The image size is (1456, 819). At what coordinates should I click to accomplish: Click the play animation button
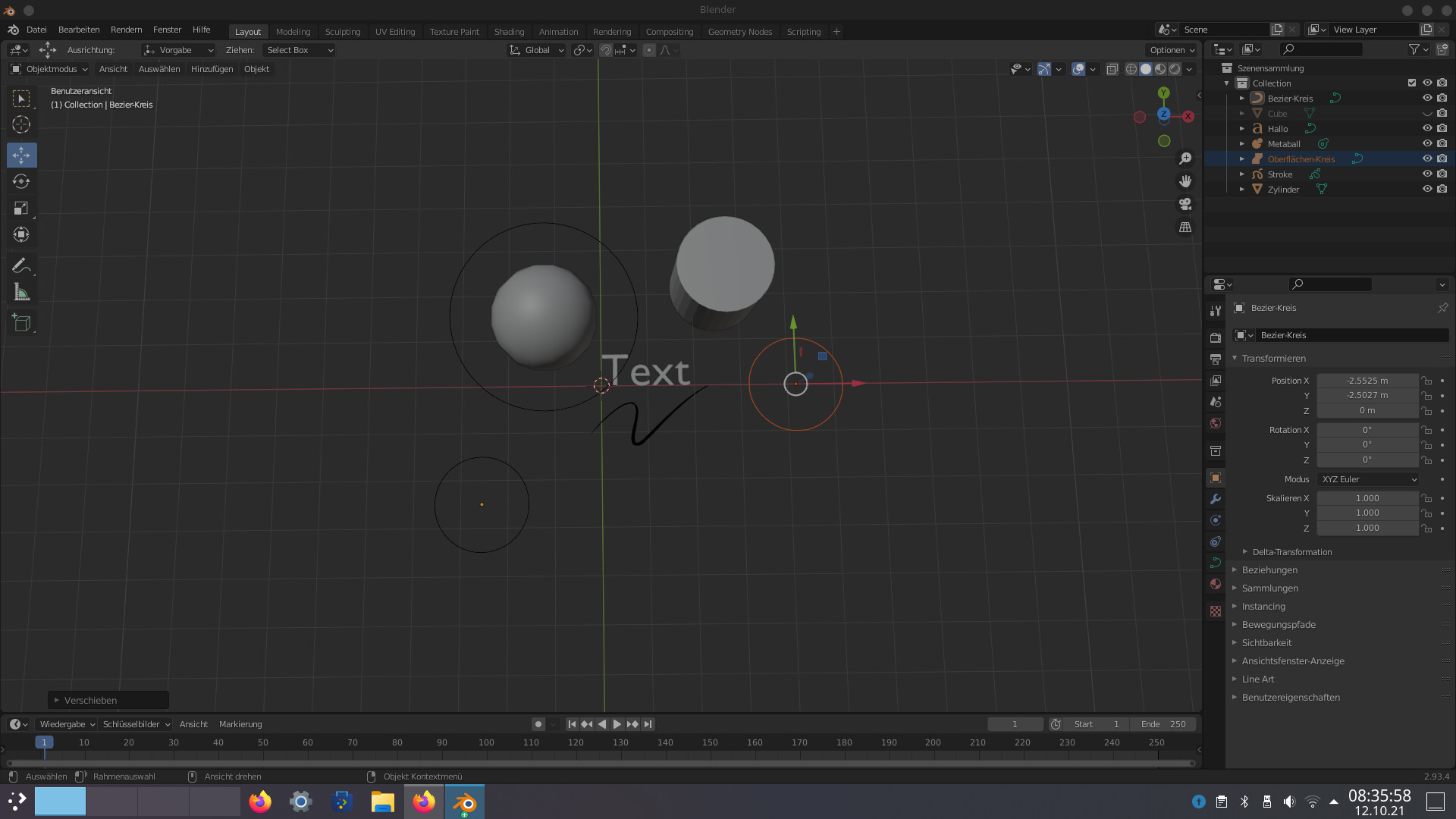tap(617, 724)
